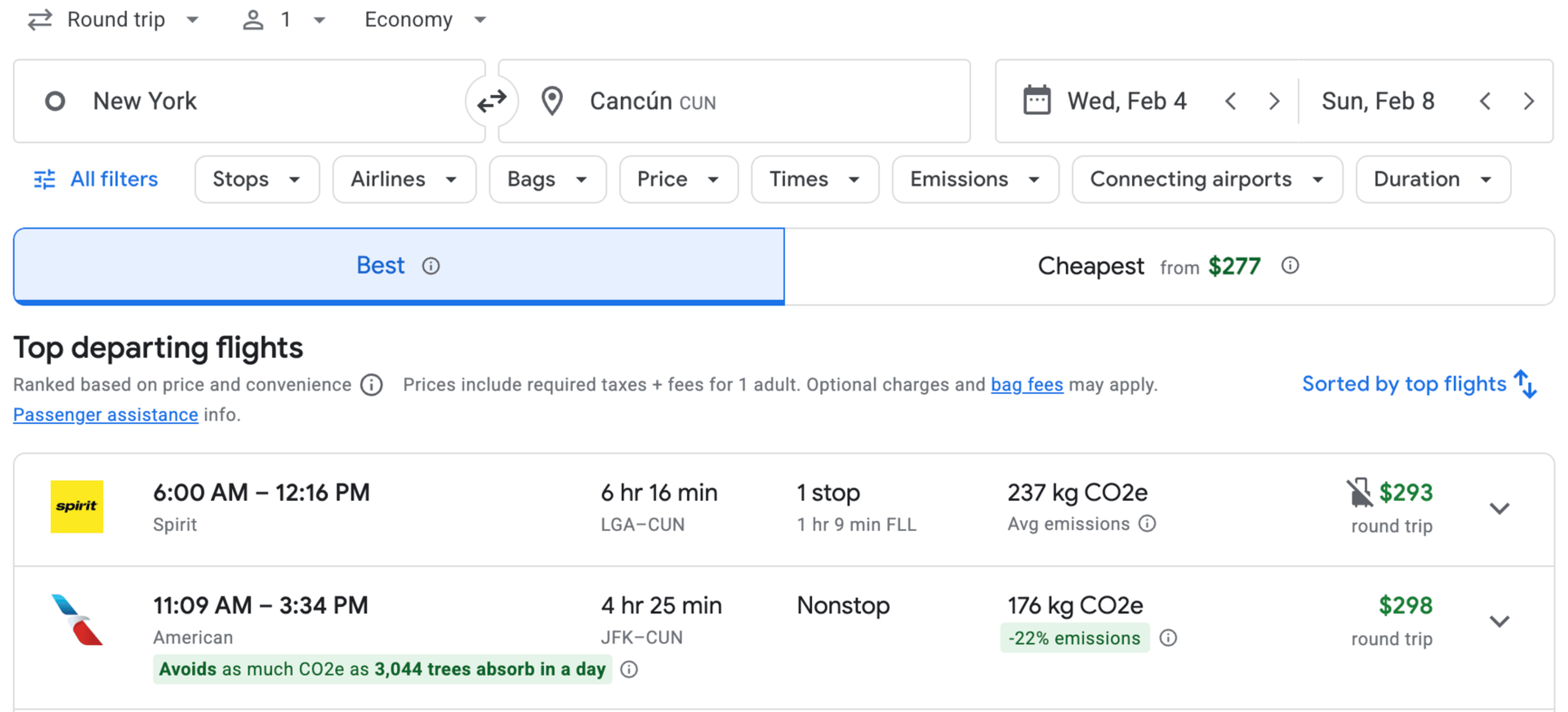Click the origin circle icon
This screenshot has height=712, width=1568.
[55, 101]
